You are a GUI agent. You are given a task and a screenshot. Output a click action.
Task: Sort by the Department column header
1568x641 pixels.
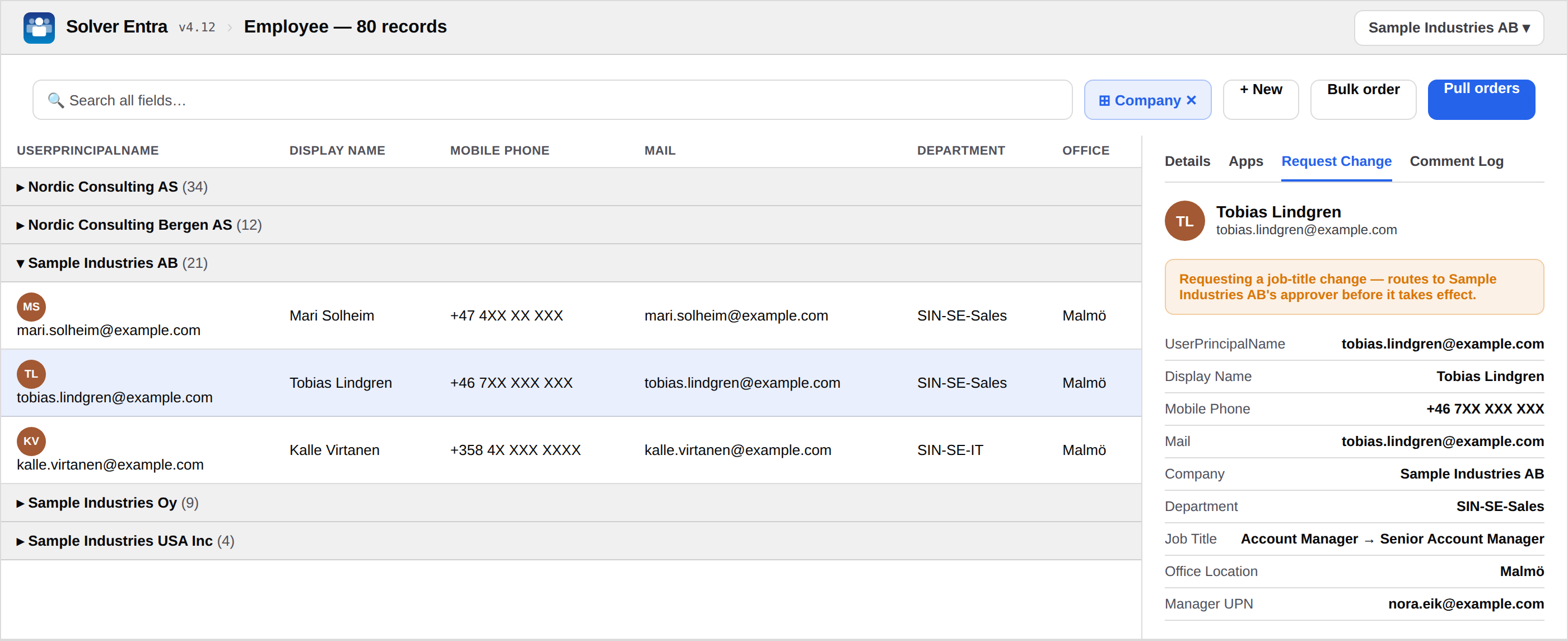[x=960, y=151]
